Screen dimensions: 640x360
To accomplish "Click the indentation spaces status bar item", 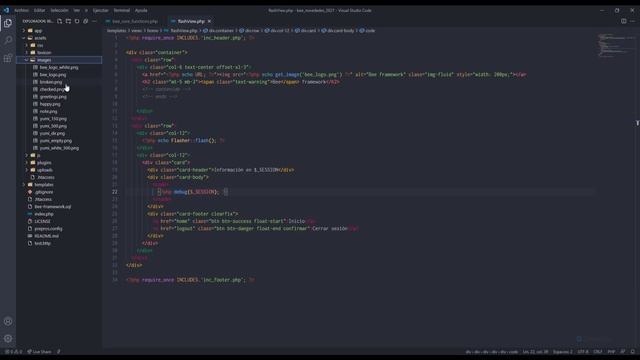I will (x=562, y=351).
